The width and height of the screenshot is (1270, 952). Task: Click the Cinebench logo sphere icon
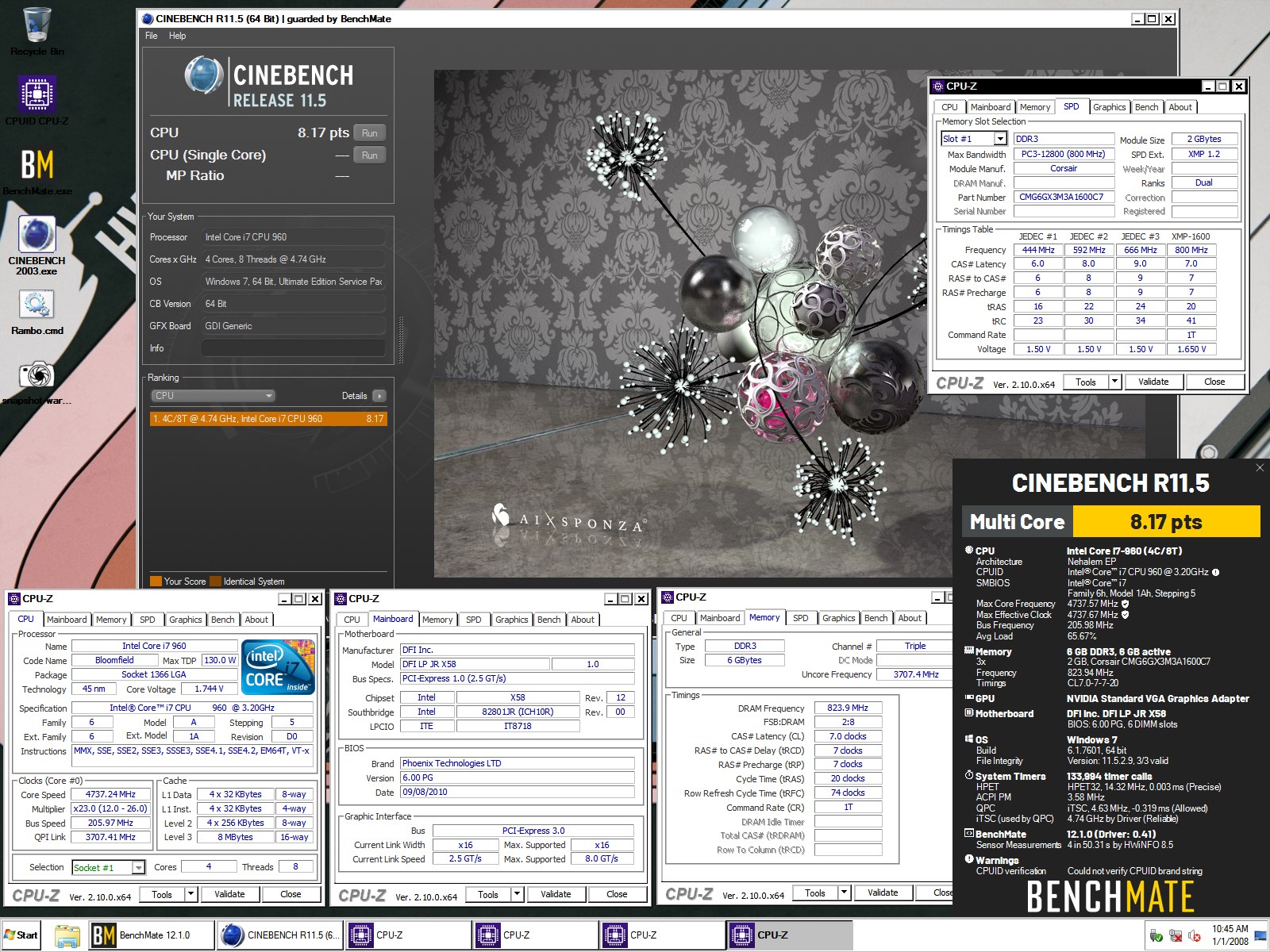pos(204,75)
